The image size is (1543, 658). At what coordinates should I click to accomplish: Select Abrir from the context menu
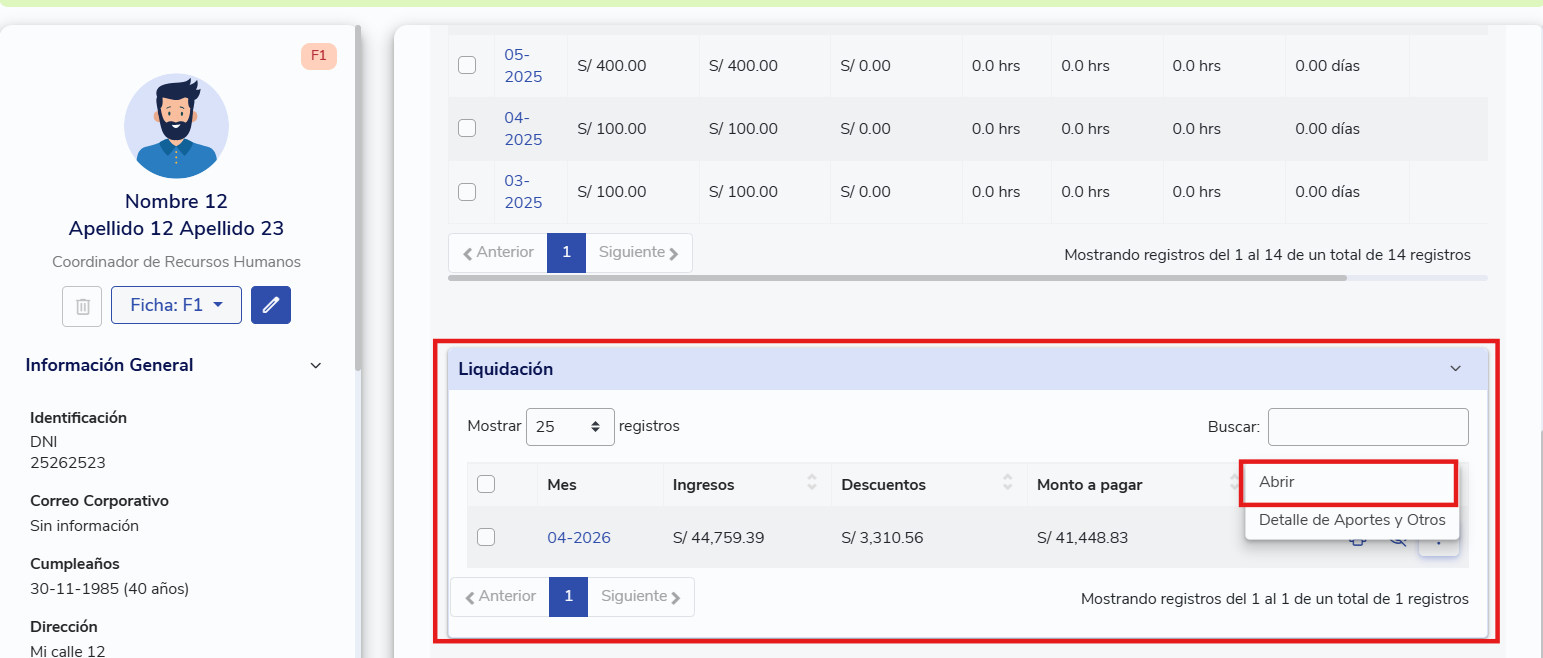(1349, 482)
